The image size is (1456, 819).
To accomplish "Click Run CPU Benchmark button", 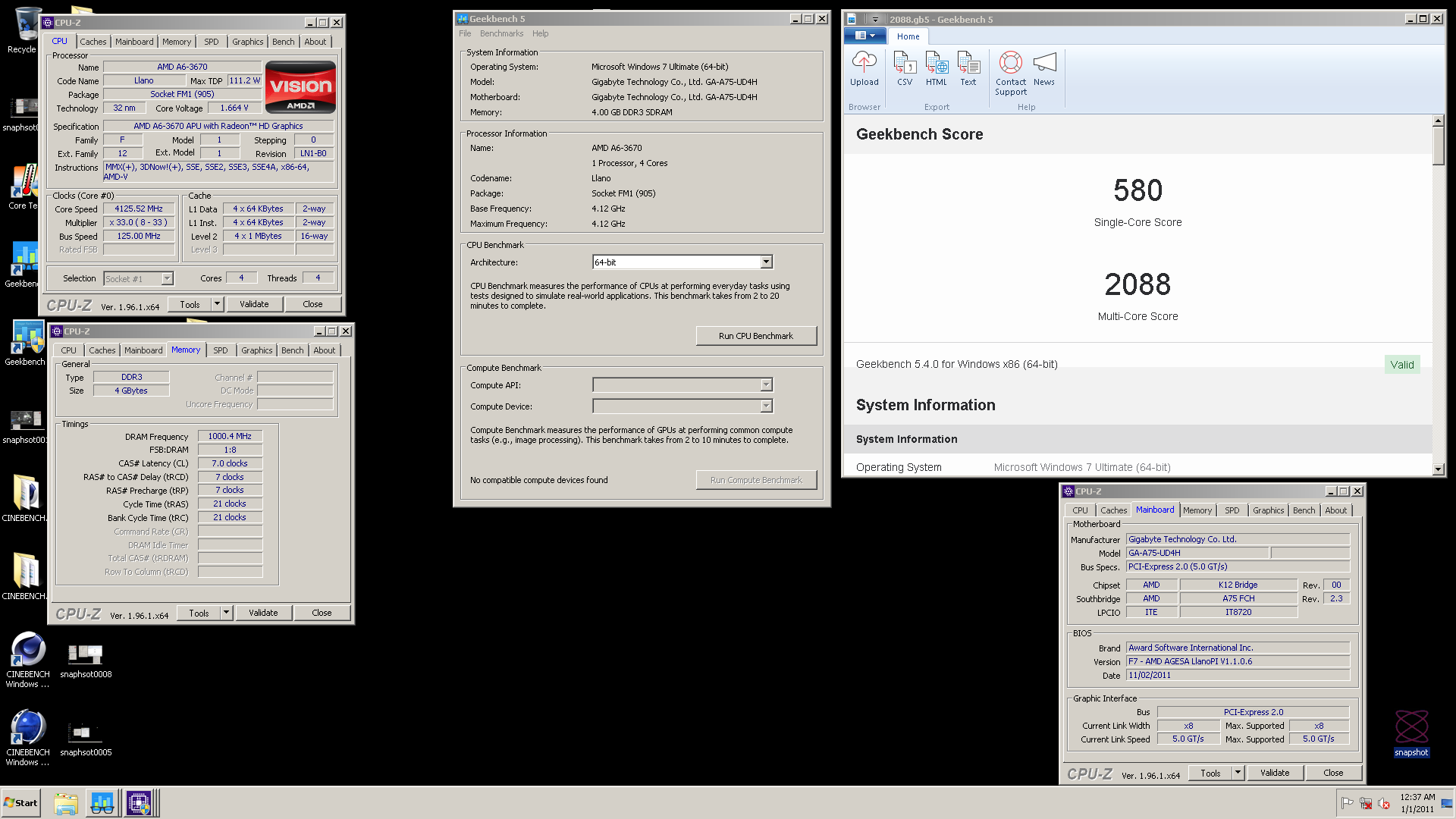I will click(756, 336).
